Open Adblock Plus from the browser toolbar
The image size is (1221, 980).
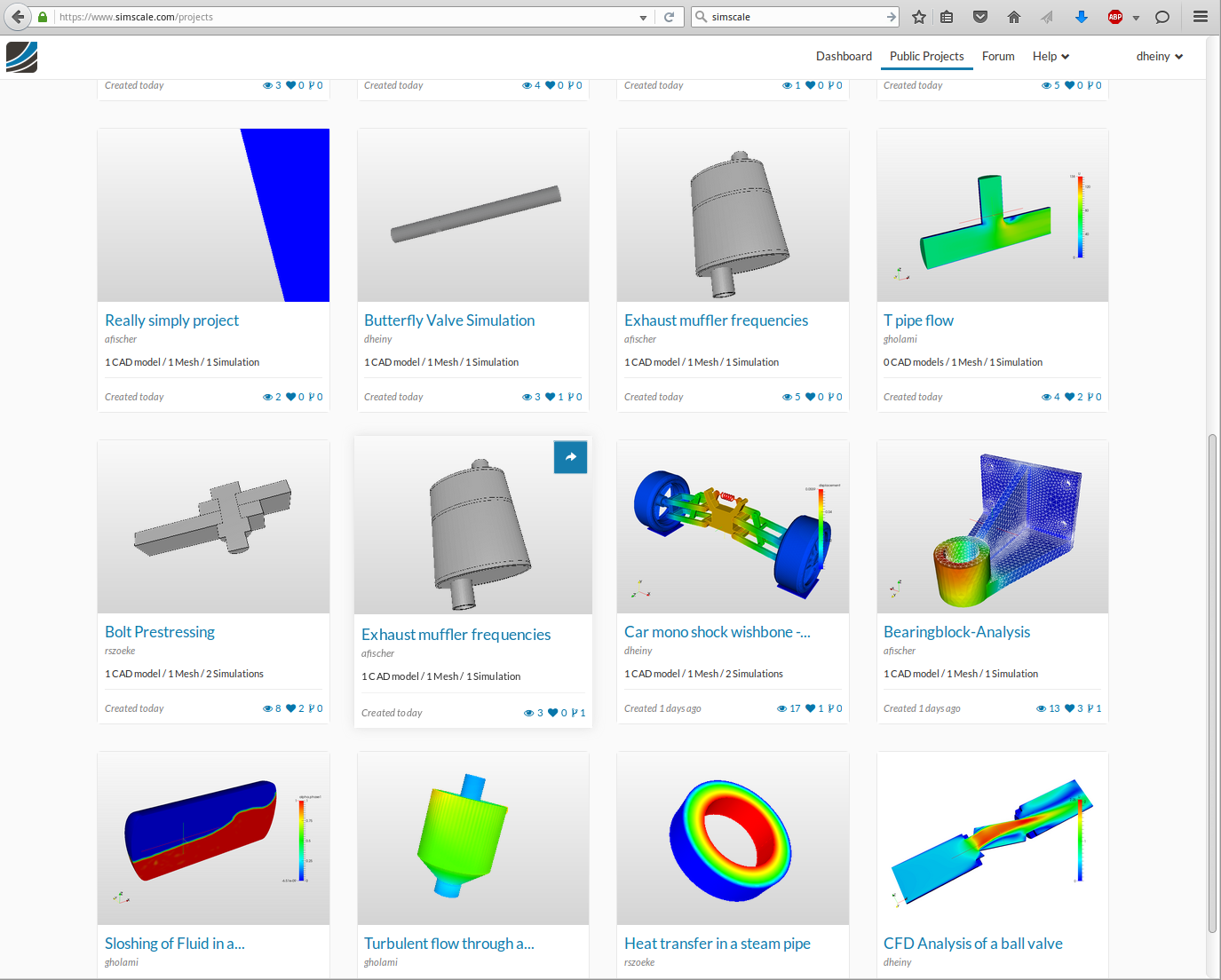click(1114, 16)
